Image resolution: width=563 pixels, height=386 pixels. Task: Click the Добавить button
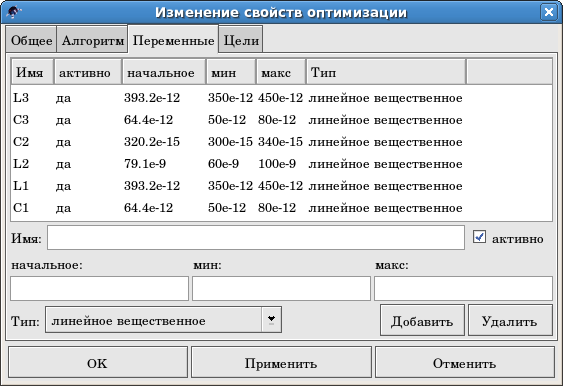coord(422,321)
